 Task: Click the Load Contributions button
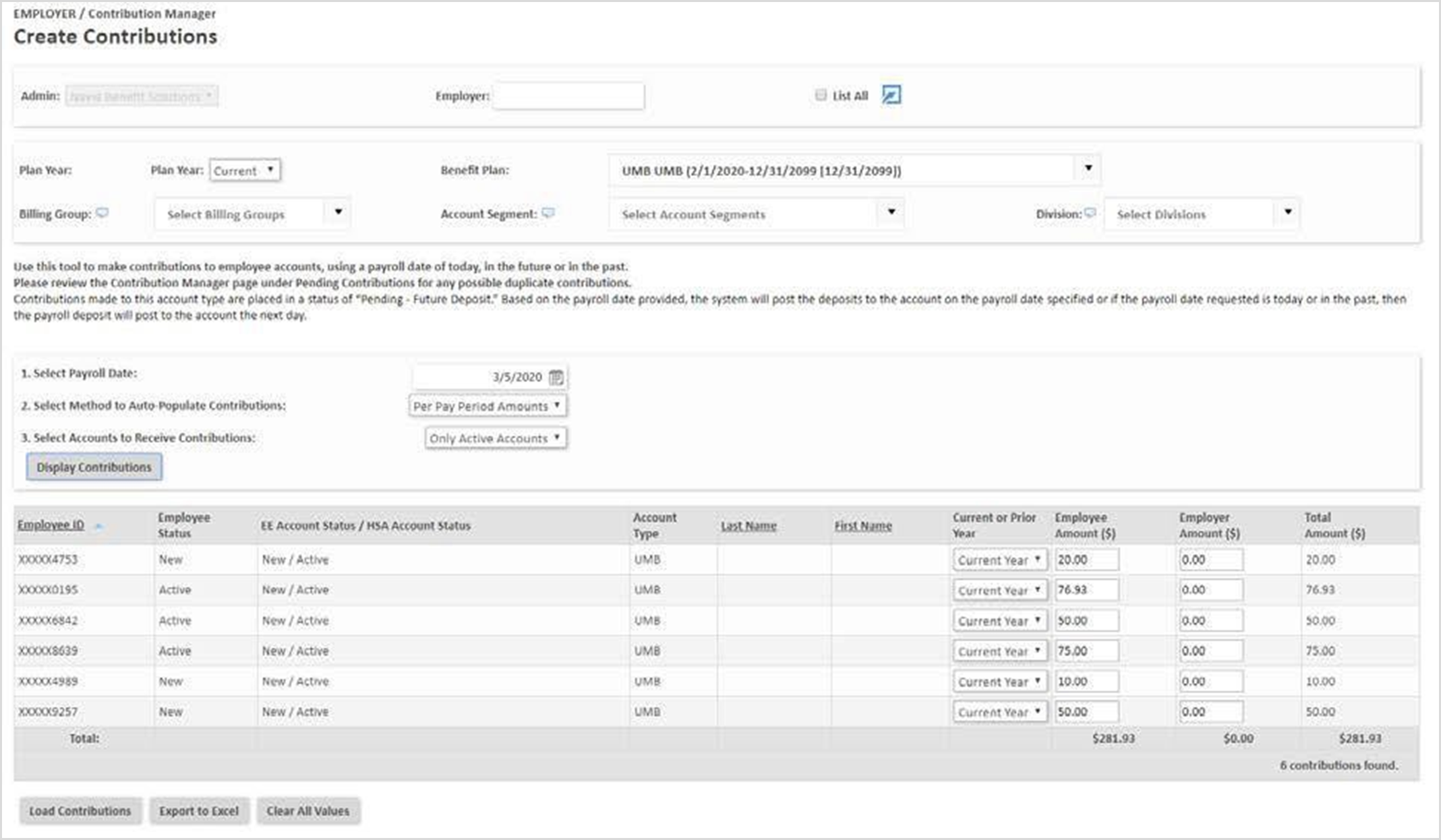pos(80,812)
